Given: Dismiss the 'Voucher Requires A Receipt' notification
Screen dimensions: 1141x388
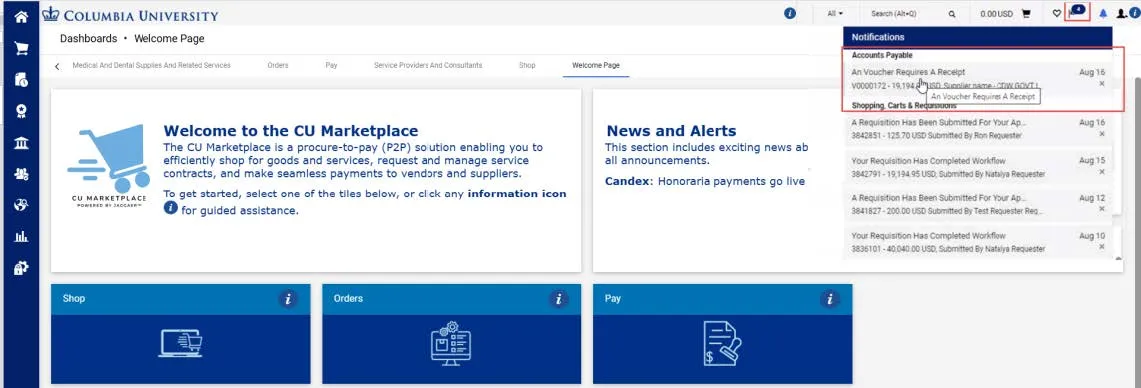Looking at the screenshot, I should pyautogui.click(x=1101, y=84).
